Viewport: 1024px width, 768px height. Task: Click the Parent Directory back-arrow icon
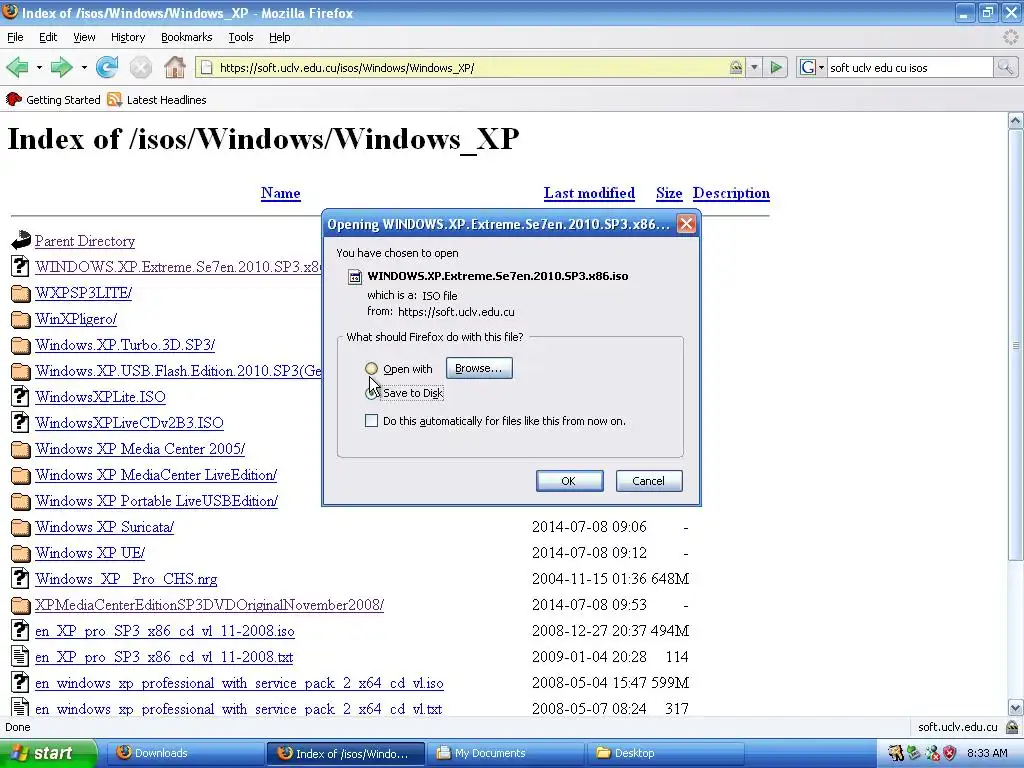[x=21, y=240]
